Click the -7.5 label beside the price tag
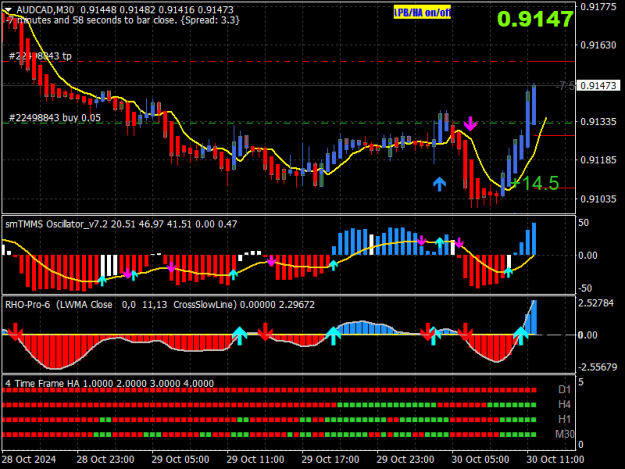Screen dimensions: 625x469 [566, 86]
